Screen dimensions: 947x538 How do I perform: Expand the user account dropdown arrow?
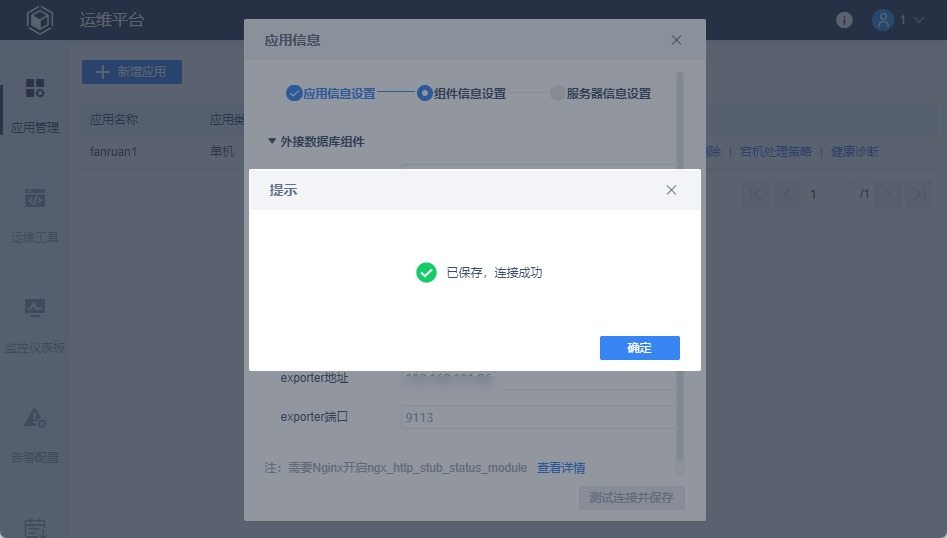tap(919, 20)
